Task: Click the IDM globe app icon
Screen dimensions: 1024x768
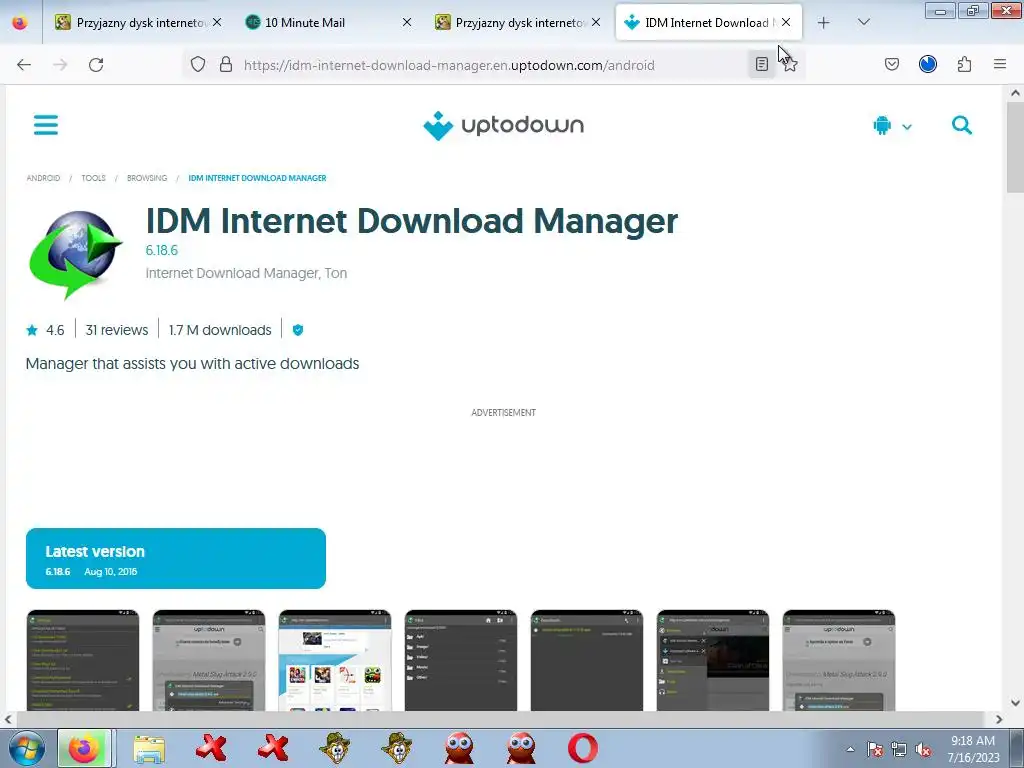Action: pos(76,255)
